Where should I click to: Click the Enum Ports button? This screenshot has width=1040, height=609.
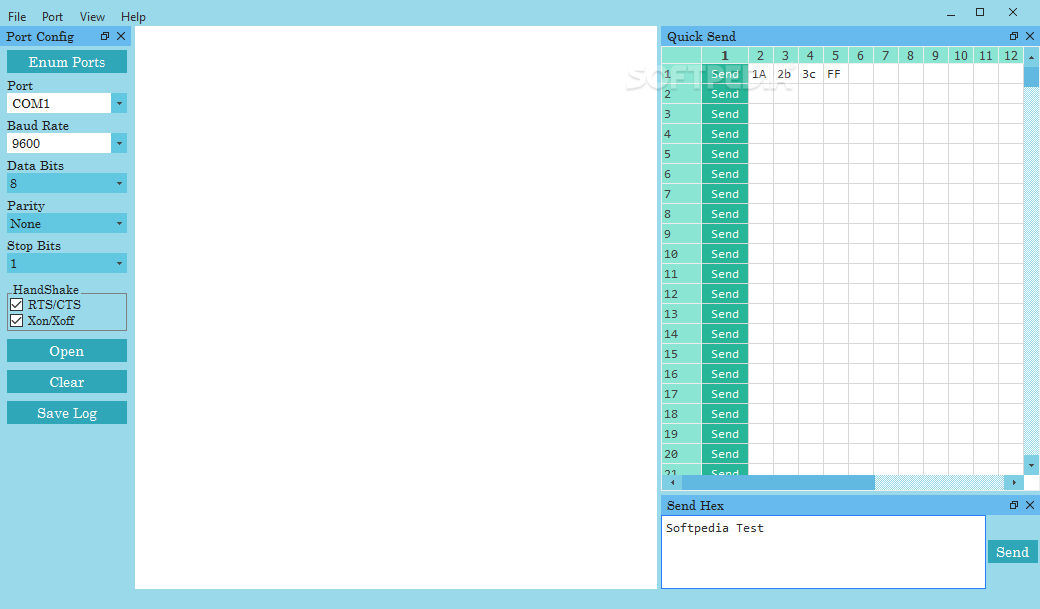pos(67,62)
